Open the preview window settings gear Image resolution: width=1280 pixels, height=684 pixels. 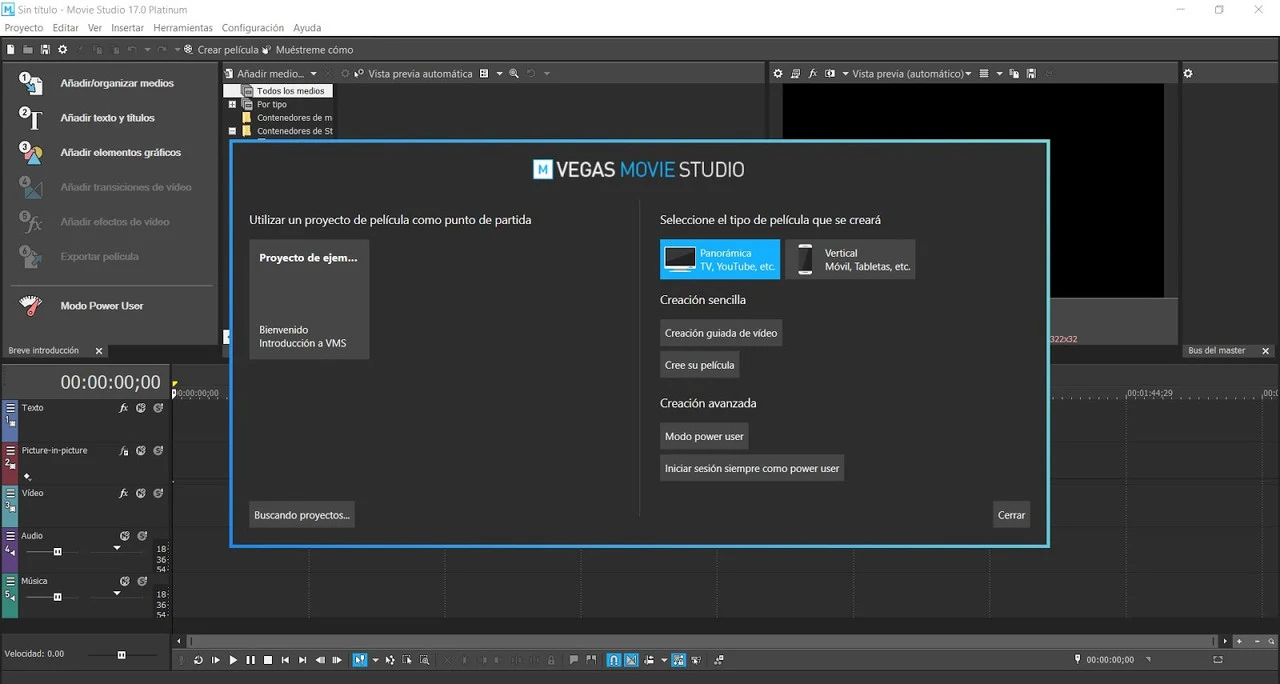coord(778,74)
